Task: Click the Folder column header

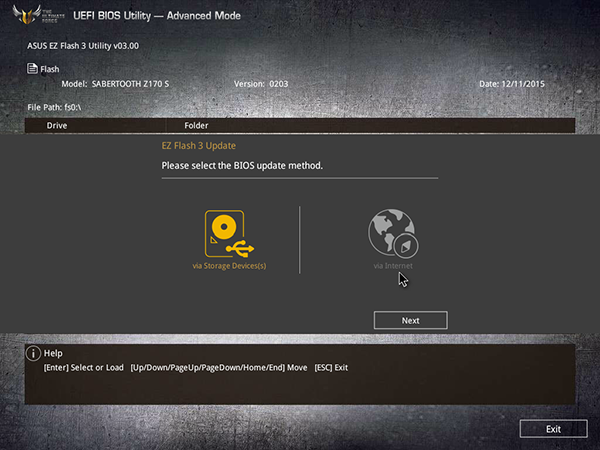Action: (196, 126)
